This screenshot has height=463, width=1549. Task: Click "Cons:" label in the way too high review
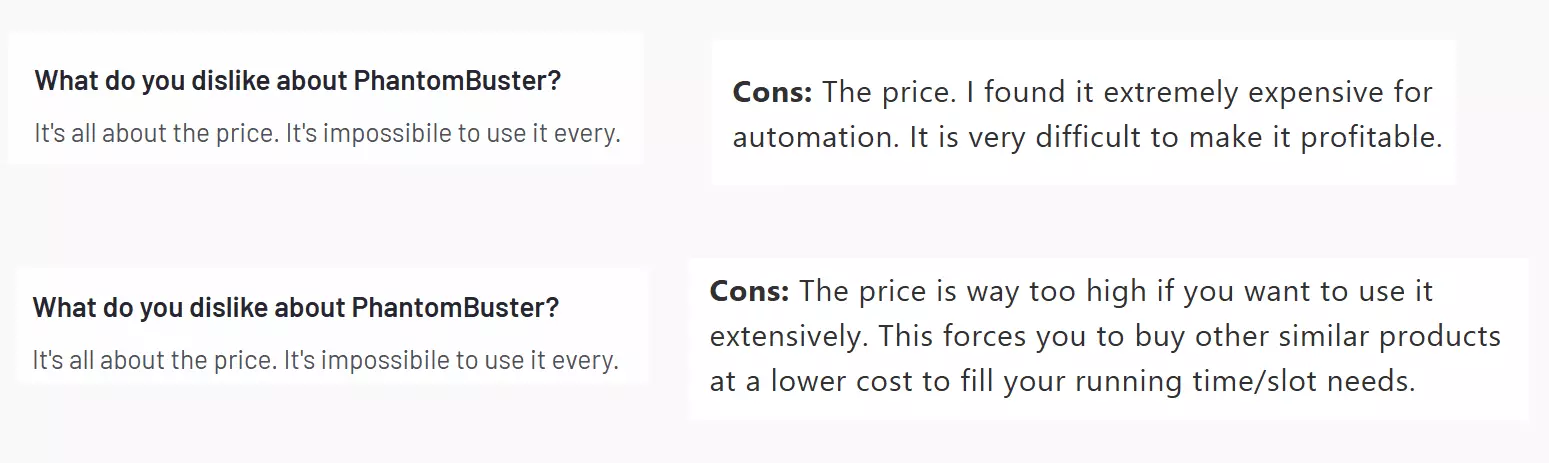(750, 291)
